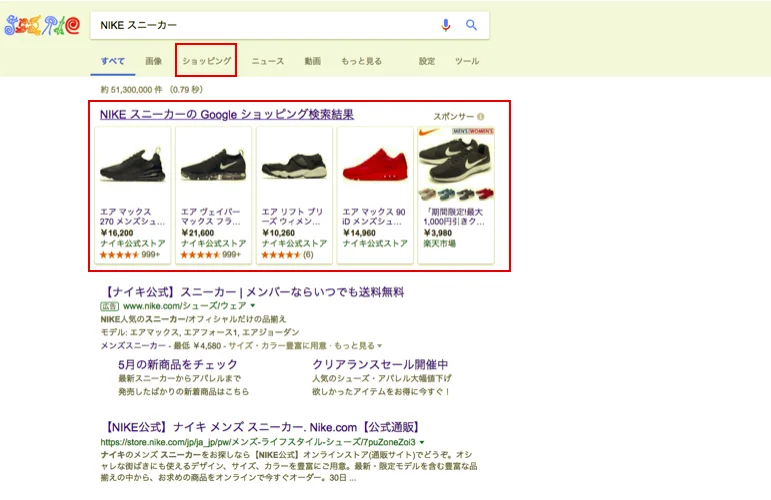Click メンズスニーカー price extension link
Viewport: 771px width, 500px height.
coord(133,346)
